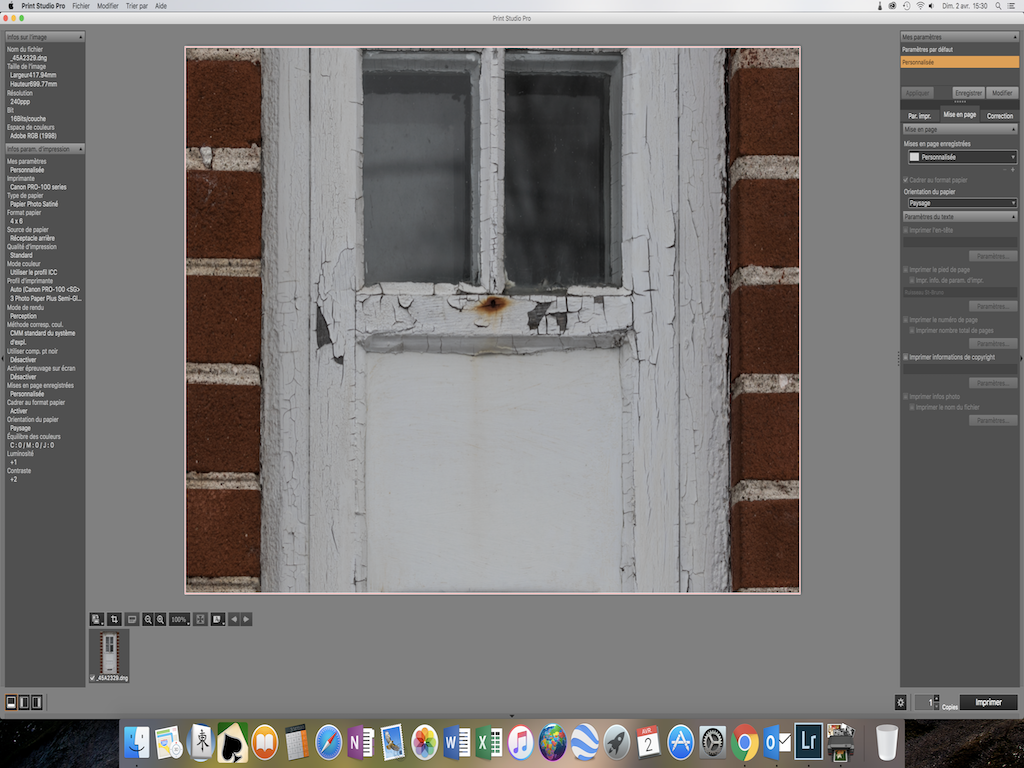Increase copies with the stepper up arrow

937,698
